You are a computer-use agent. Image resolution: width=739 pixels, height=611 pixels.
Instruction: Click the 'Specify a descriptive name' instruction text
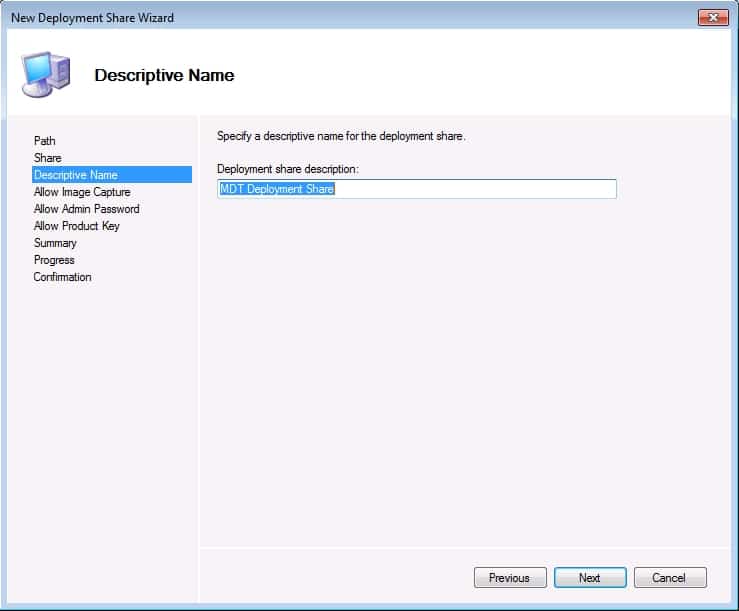[x=341, y=136]
